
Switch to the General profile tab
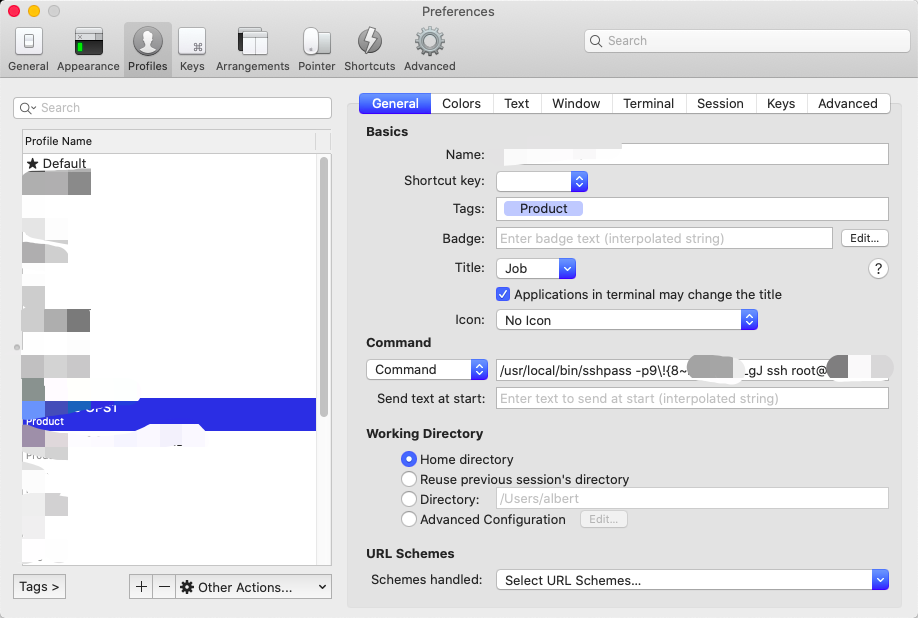pos(395,104)
